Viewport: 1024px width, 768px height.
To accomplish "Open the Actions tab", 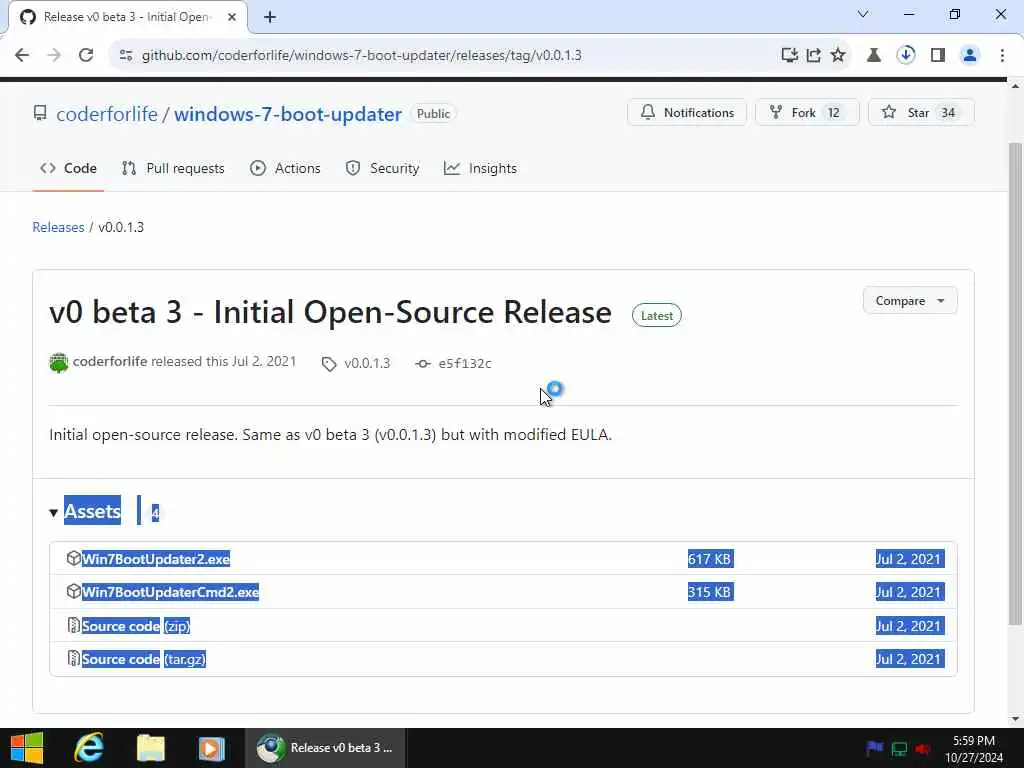I will tap(285, 168).
